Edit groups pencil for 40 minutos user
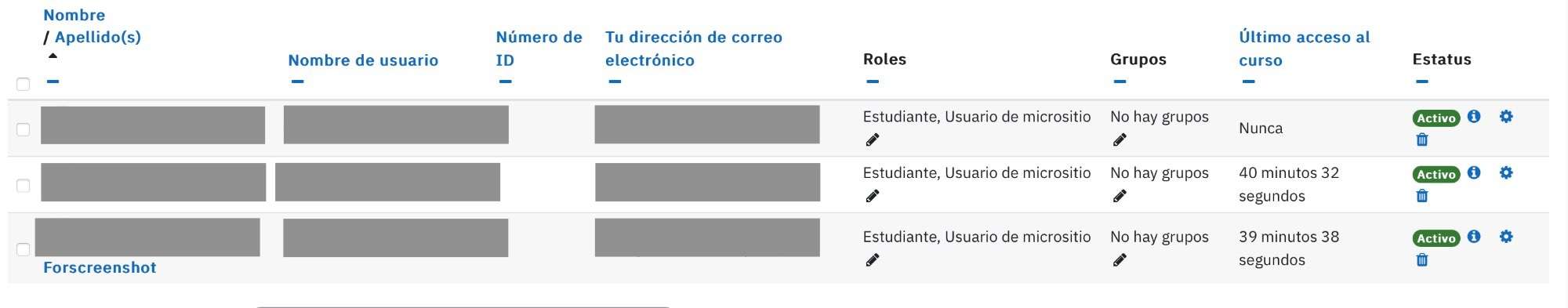1568x308 pixels. point(1120,197)
